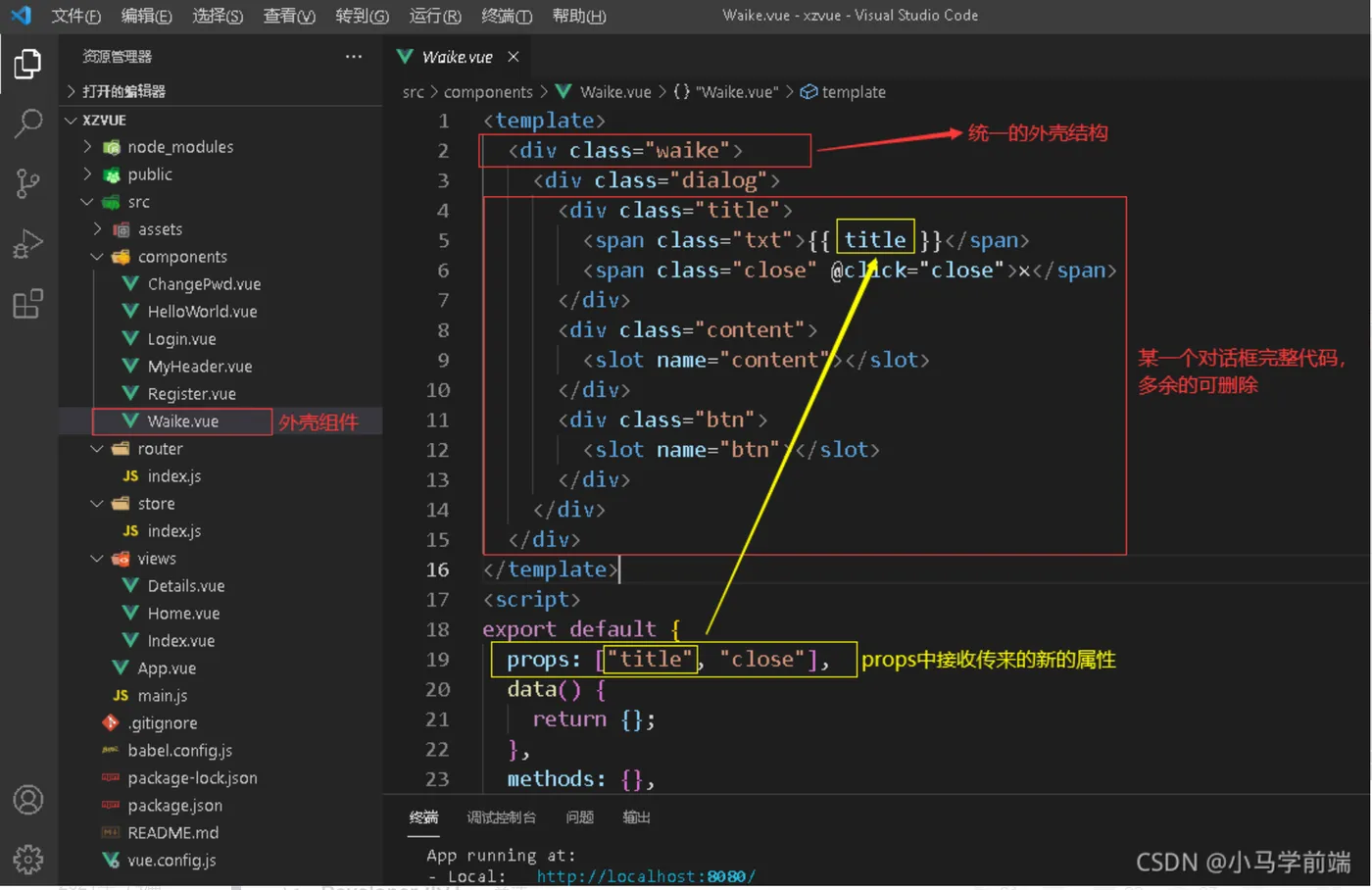Image resolution: width=1372 pixels, height=890 pixels.
Task: Switch to the 输出 panel tab
Action: pos(636,817)
